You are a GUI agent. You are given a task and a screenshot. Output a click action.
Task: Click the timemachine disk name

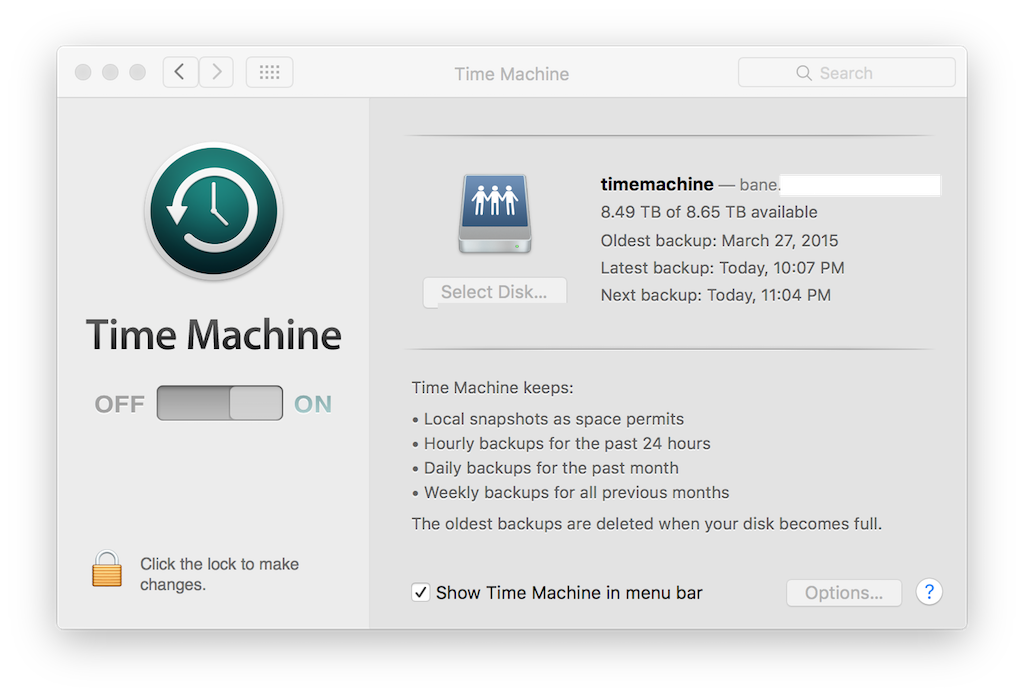pos(657,184)
